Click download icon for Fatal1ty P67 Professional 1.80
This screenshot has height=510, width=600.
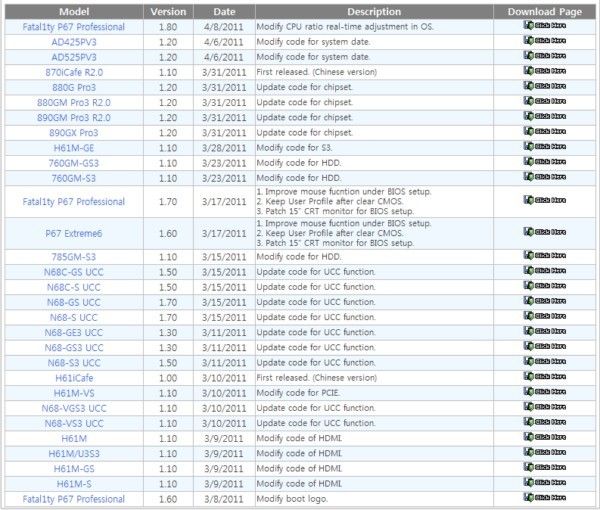pyautogui.click(x=545, y=26)
